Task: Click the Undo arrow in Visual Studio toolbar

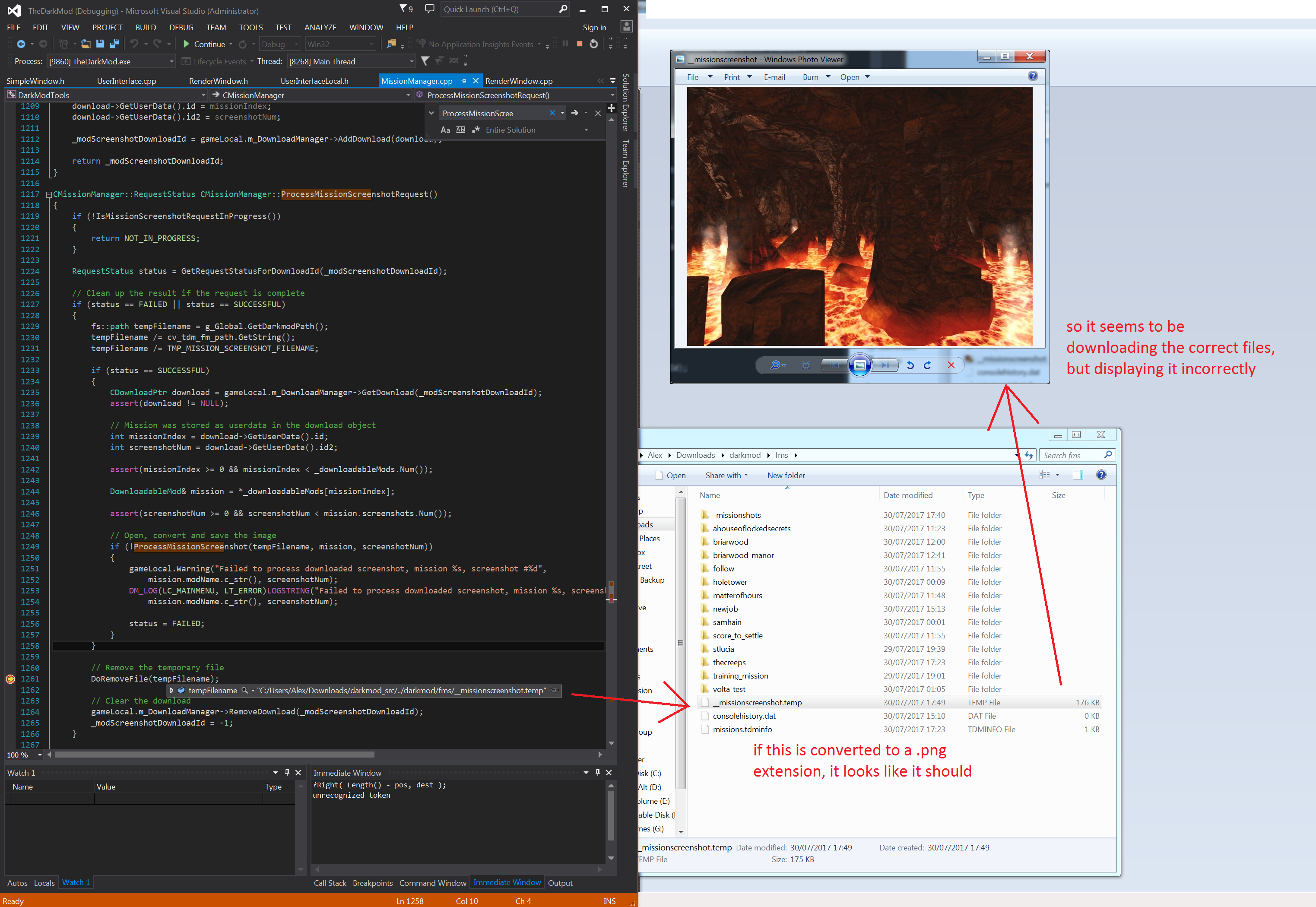Action: pos(134,44)
